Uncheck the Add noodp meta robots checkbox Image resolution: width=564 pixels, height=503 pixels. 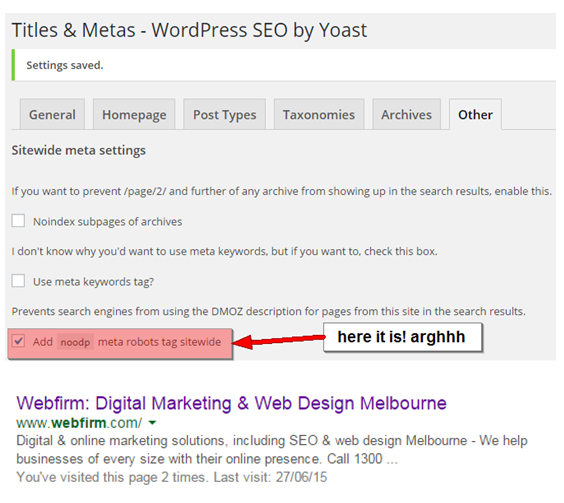tap(18, 341)
